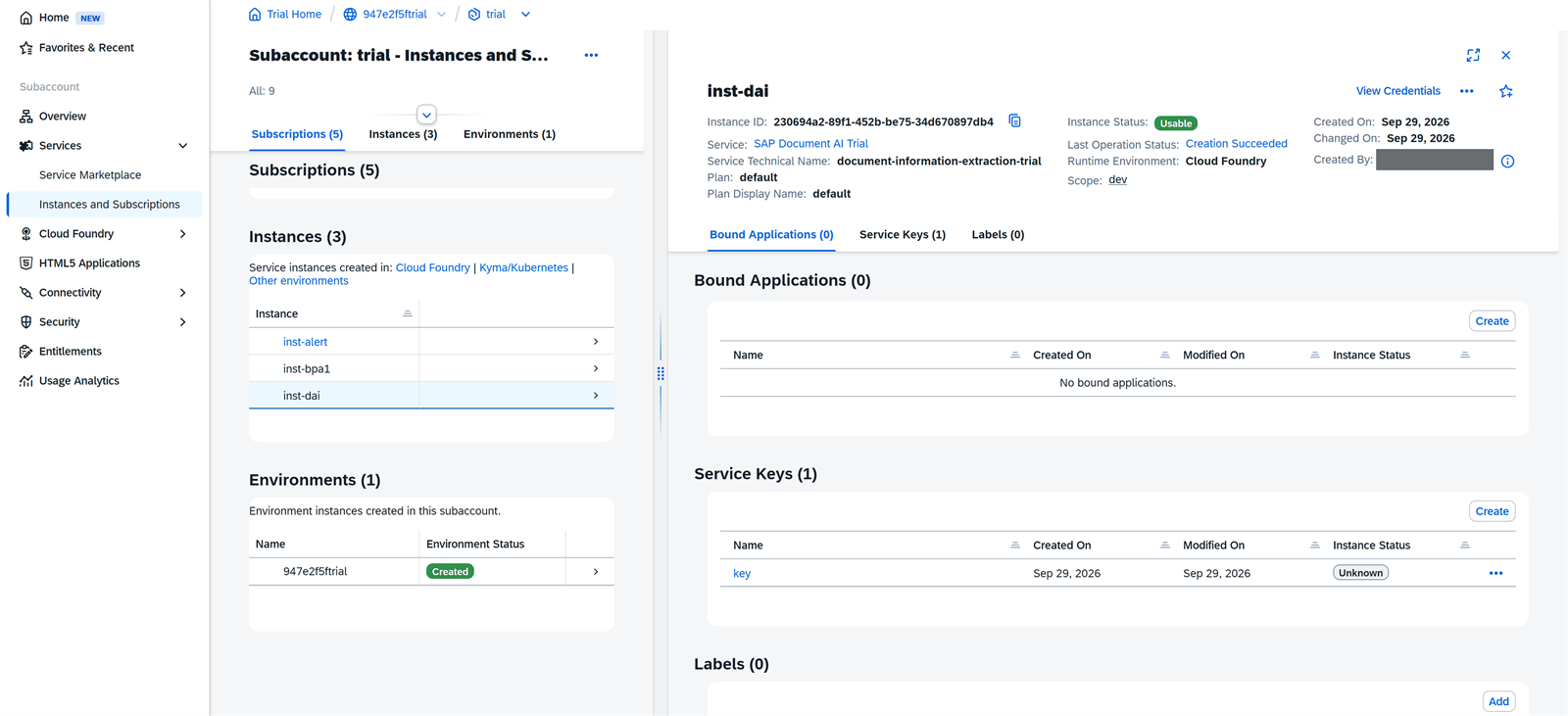Close the inst-dai details panel

pyautogui.click(x=1506, y=55)
